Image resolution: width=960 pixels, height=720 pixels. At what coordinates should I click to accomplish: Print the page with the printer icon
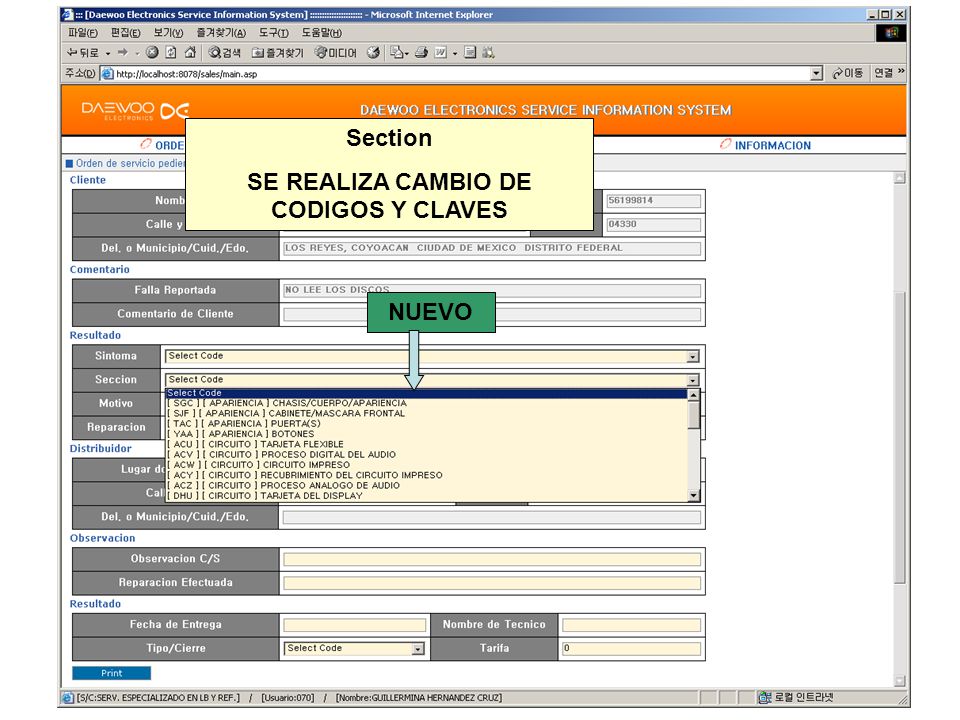(421, 53)
